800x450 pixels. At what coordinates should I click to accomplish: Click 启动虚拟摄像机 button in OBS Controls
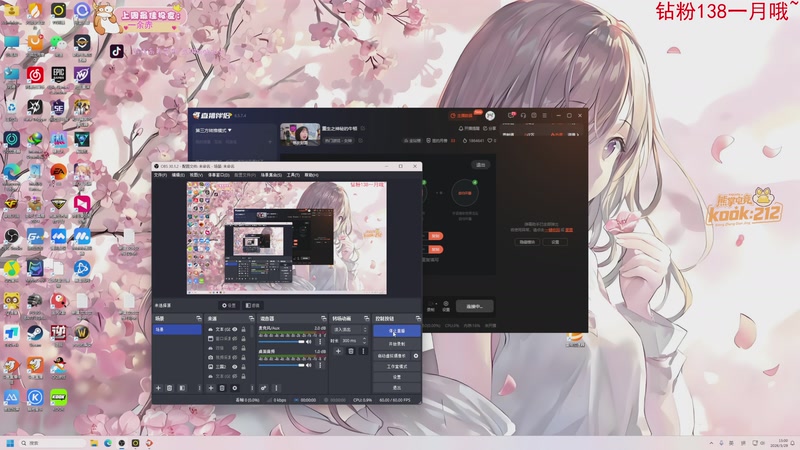click(x=391, y=356)
